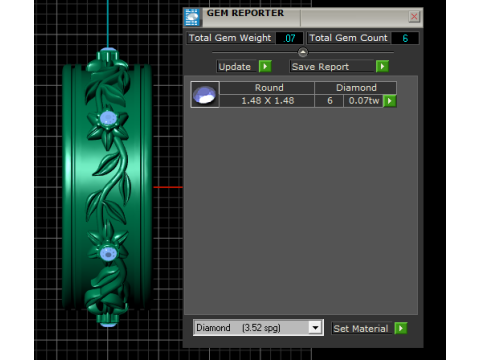480x360 pixels.
Task: Click the Diamond material cell in gem row
Action: pyautogui.click(x=356, y=88)
